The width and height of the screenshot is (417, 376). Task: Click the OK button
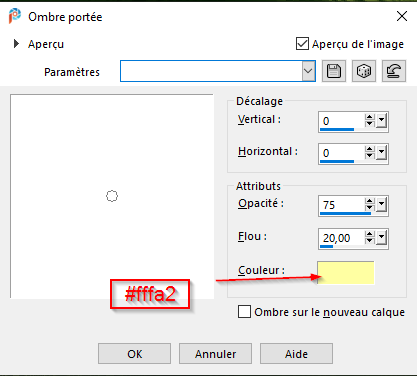pyautogui.click(x=134, y=354)
